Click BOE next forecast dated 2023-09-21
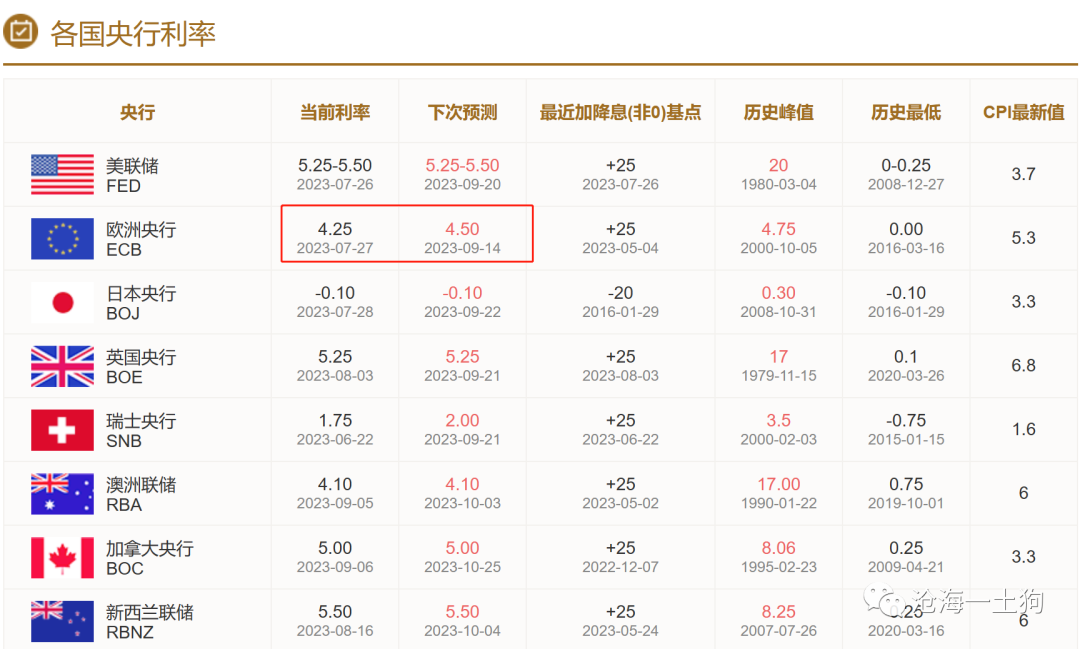This screenshot has height=649, width=1080. [x=462, y=366]
